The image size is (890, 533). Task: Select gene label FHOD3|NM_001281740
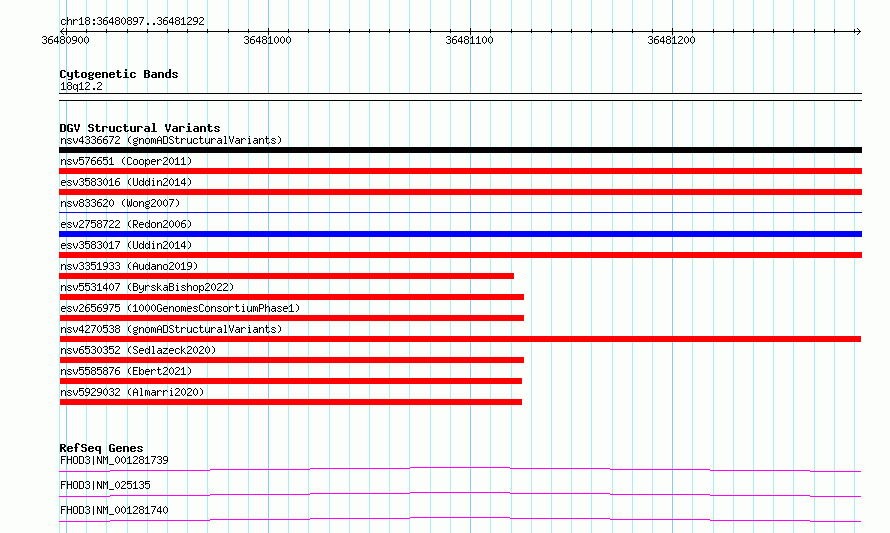[114, 510]
